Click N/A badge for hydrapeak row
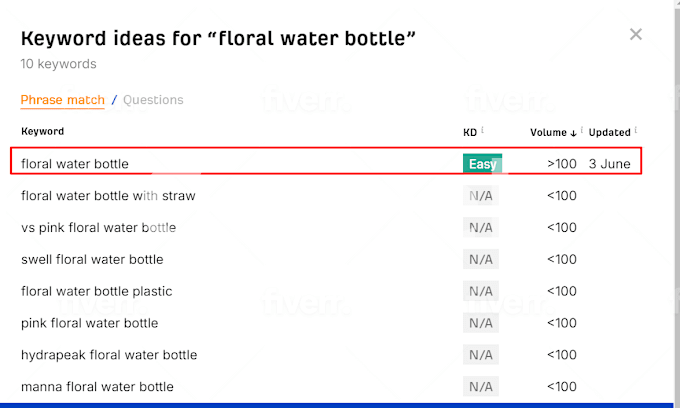The height and width of the screenshot is (408, 680). (481, 355)
